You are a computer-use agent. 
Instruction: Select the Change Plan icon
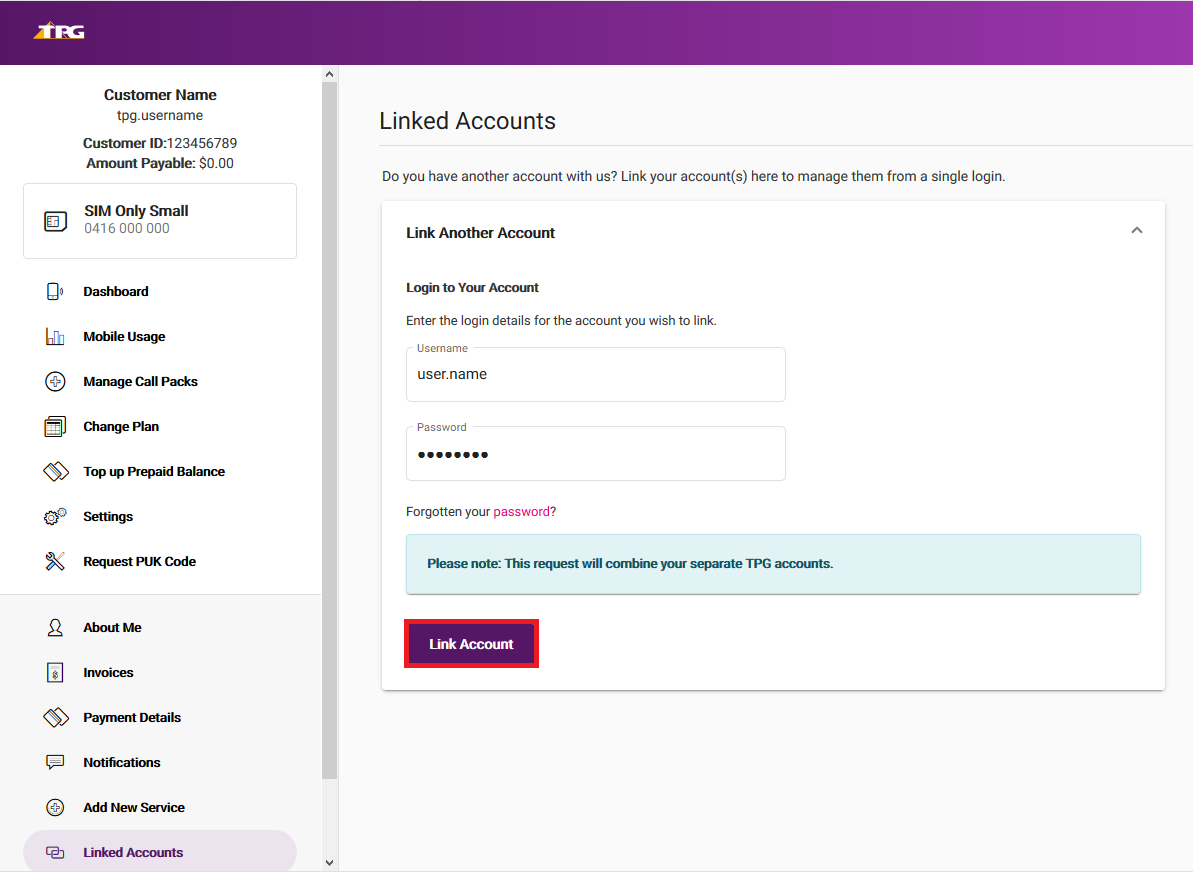point(57,426)
